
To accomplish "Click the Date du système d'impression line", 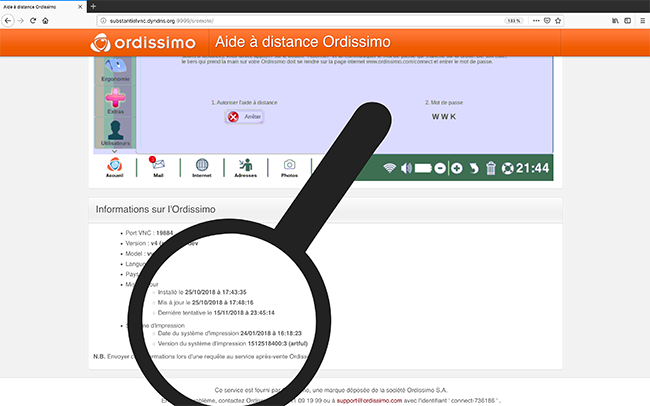I will click(230, 333).
